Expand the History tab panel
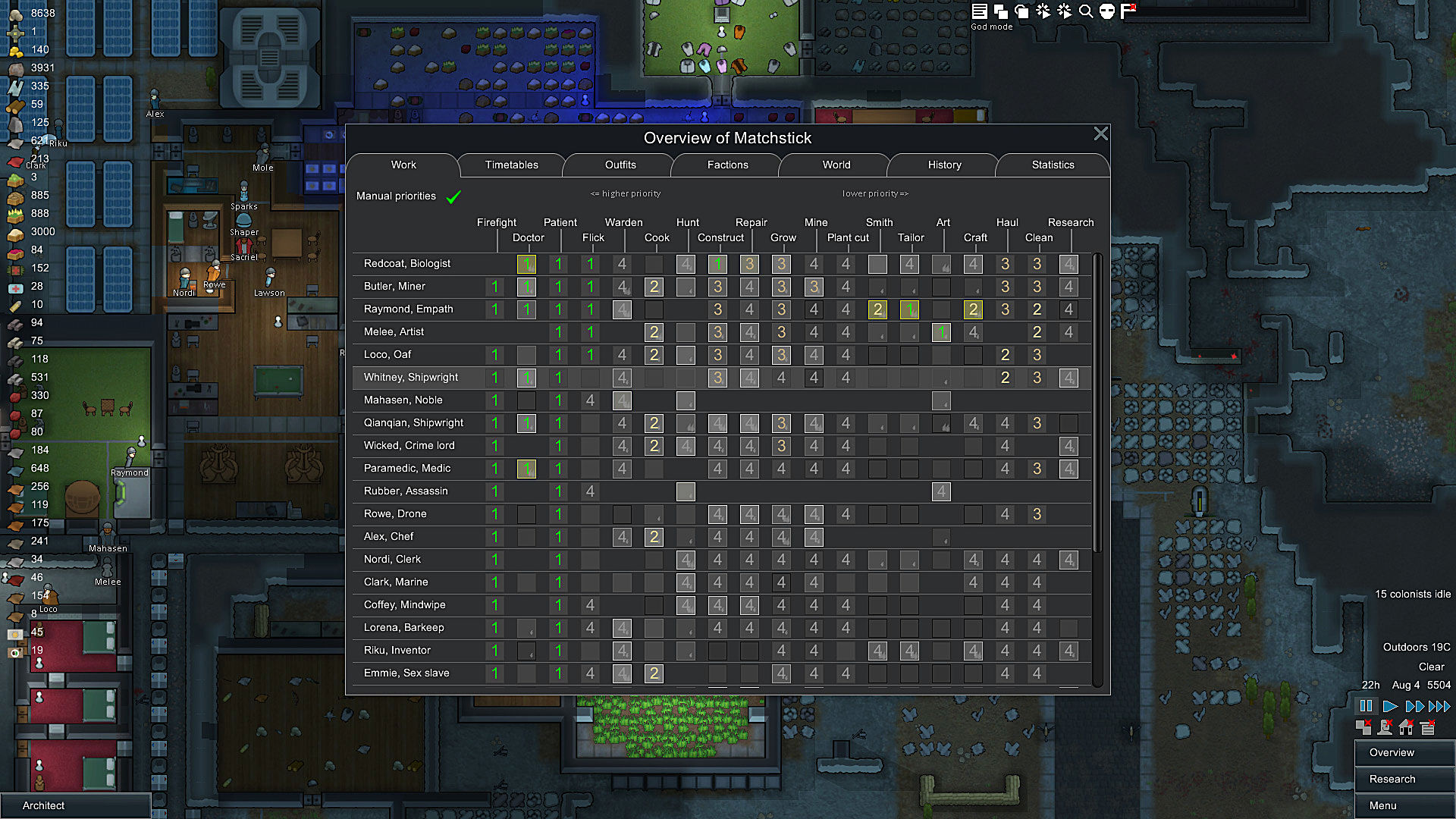 (x=943, y=164)
